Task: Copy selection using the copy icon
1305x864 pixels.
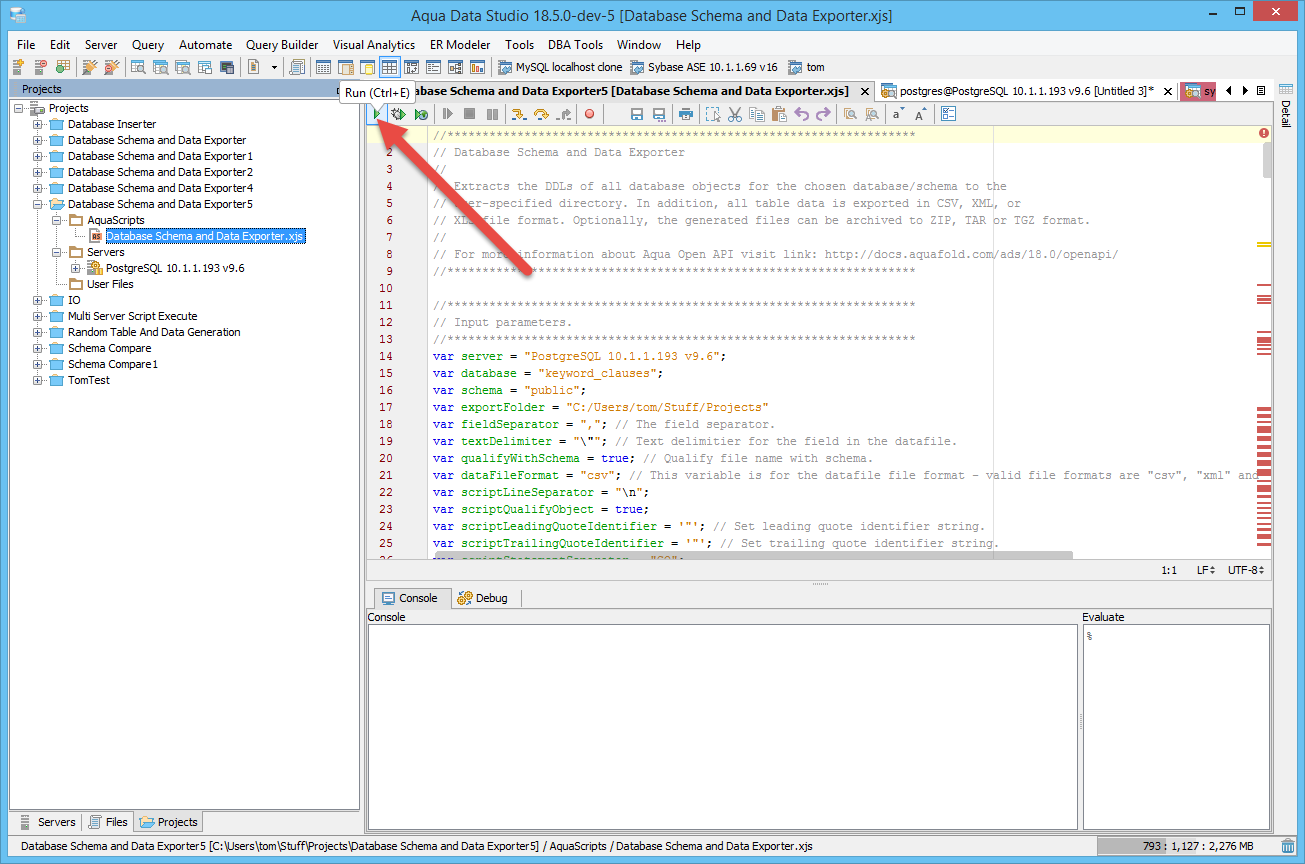Action: 757,114
